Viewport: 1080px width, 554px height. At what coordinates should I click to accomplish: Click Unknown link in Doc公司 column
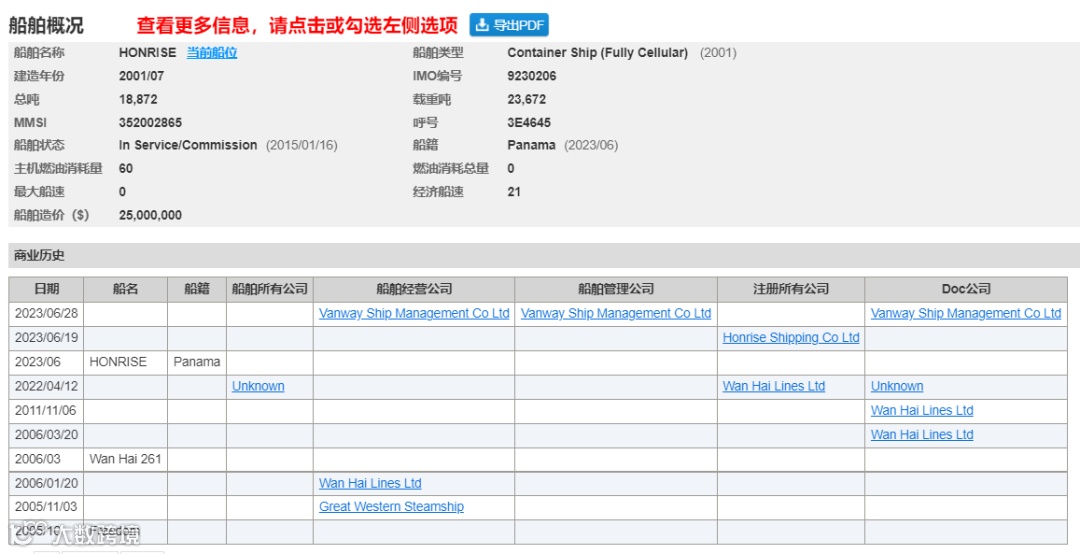pos(897,387)
